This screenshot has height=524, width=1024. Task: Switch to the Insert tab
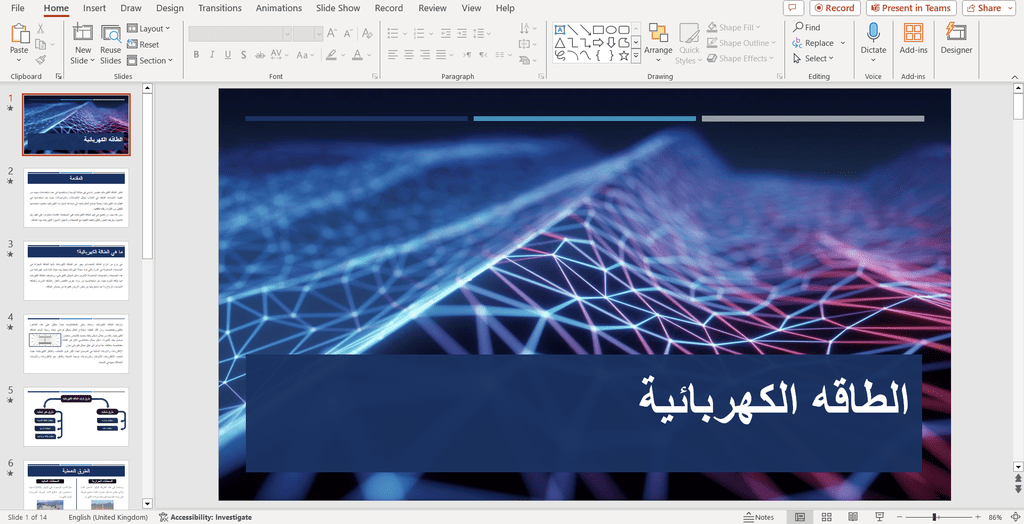point(94,8)
